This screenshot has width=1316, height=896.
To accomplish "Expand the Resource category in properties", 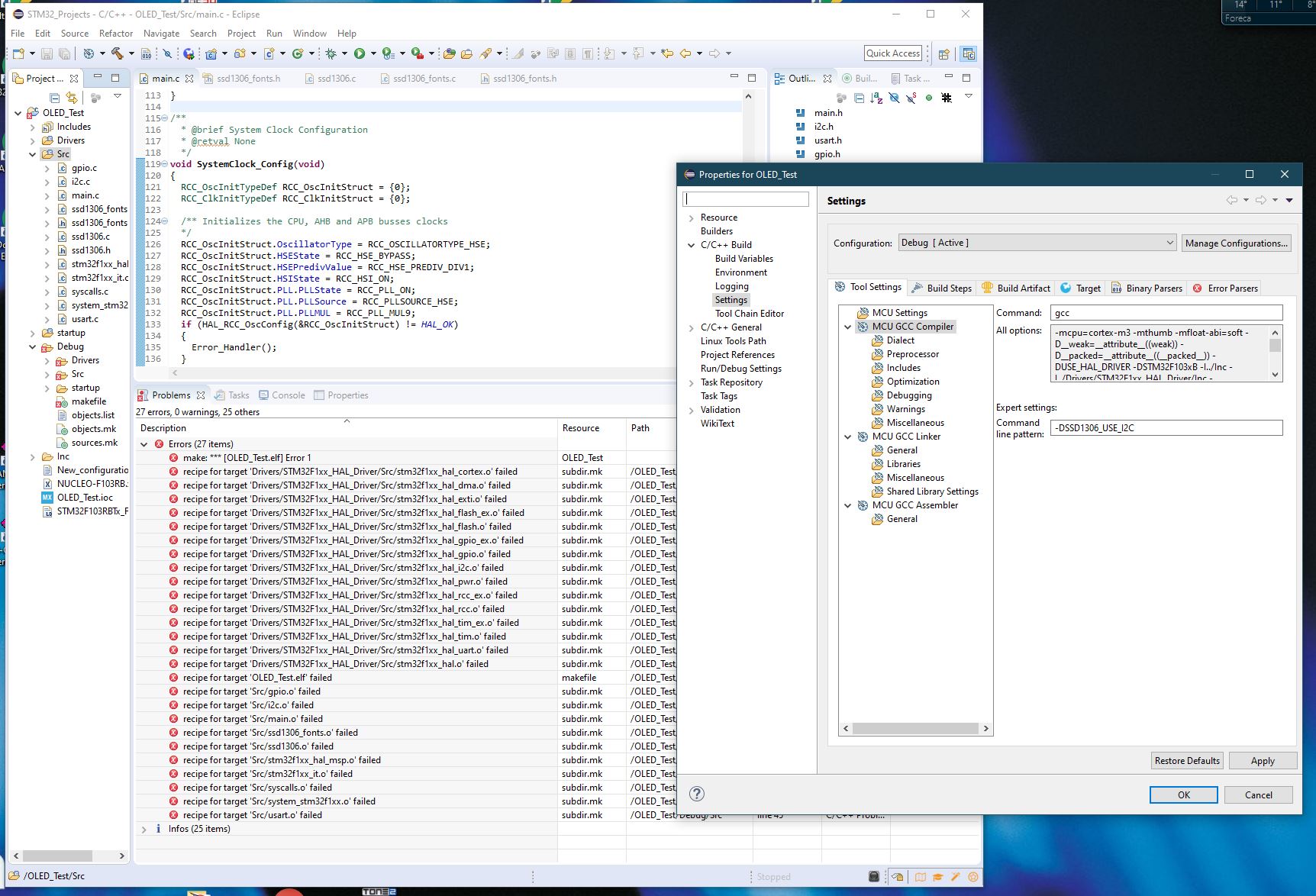I will coord(692,218).
